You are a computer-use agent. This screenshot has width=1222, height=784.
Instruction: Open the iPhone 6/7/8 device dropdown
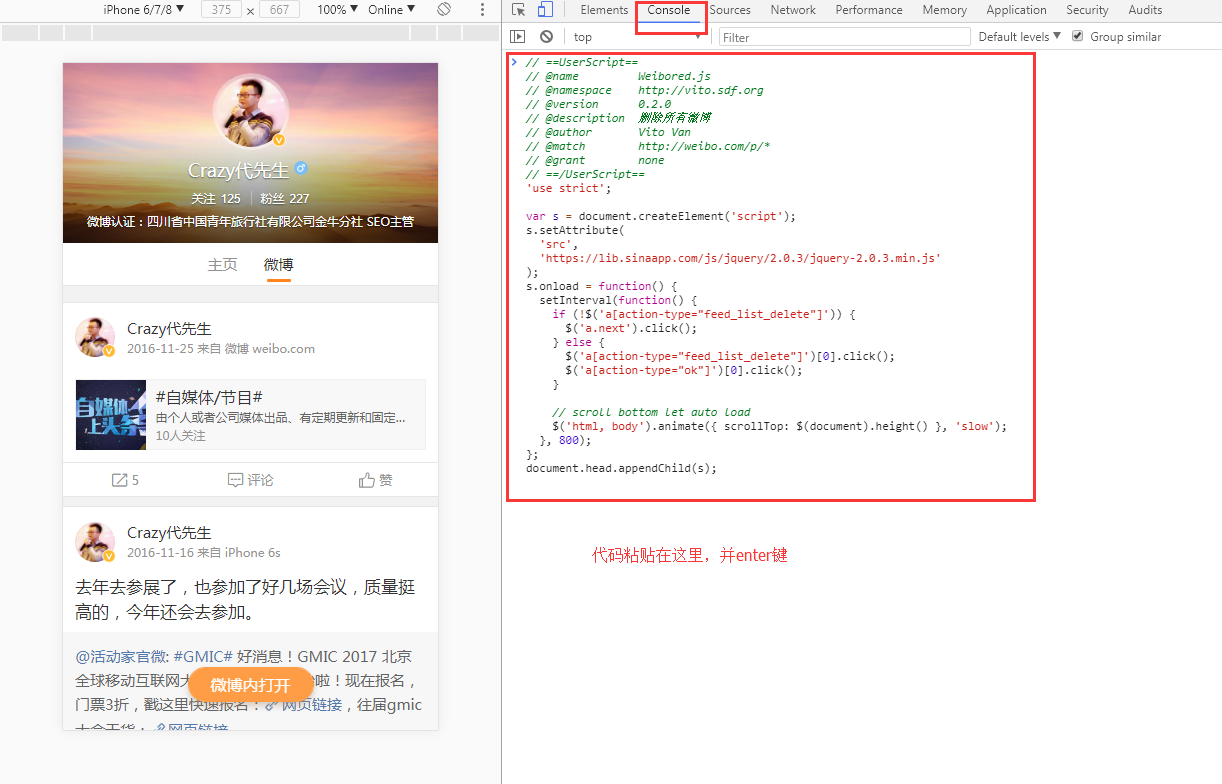point(144,9)
